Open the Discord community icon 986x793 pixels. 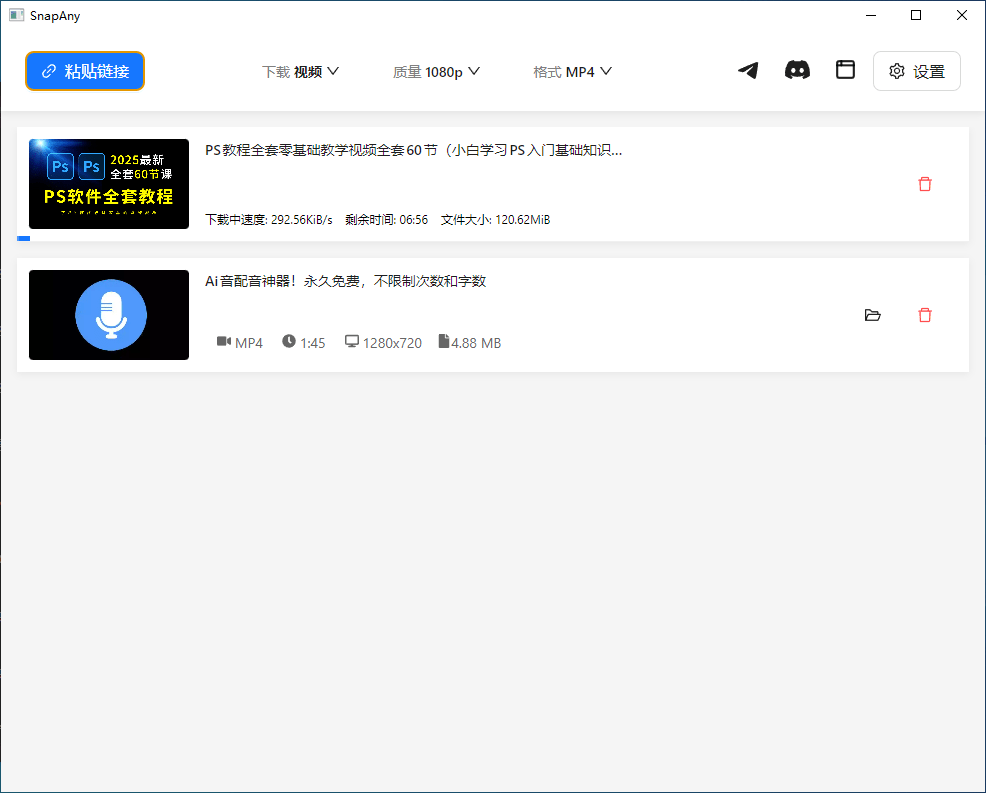click(797, 70)
